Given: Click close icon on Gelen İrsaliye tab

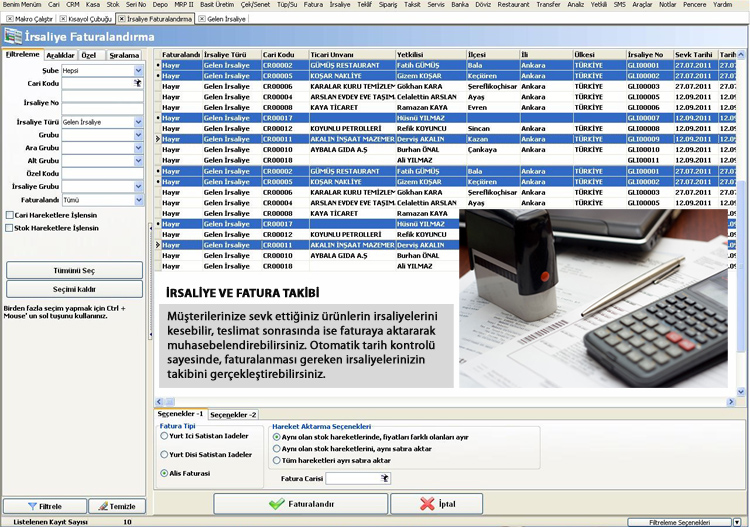Looking at the screenshot, I should tap(202, 19).
